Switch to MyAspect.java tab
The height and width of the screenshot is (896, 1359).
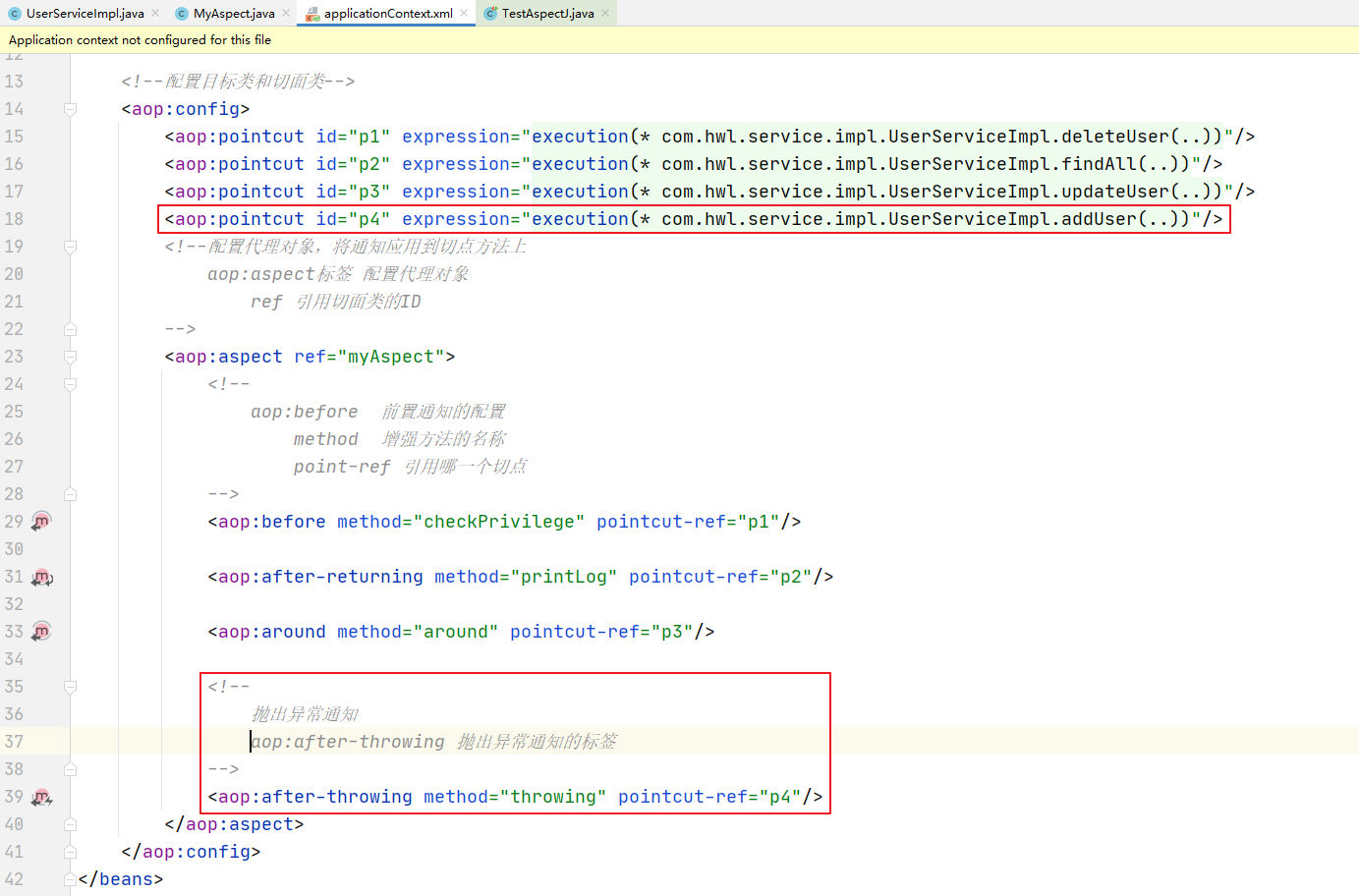(x=234, y=14)
